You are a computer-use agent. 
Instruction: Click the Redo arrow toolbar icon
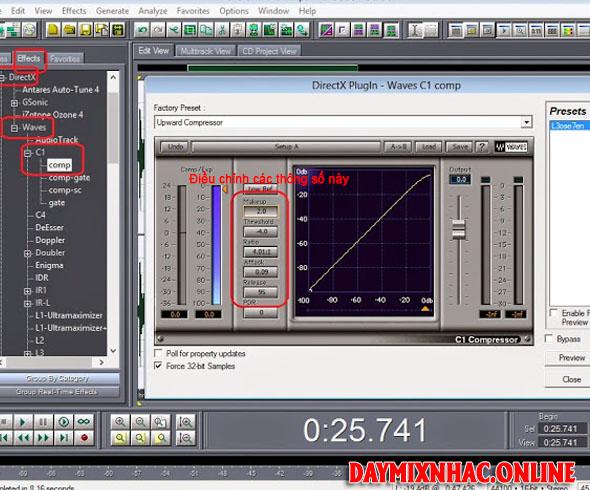(x=158, y=30)
